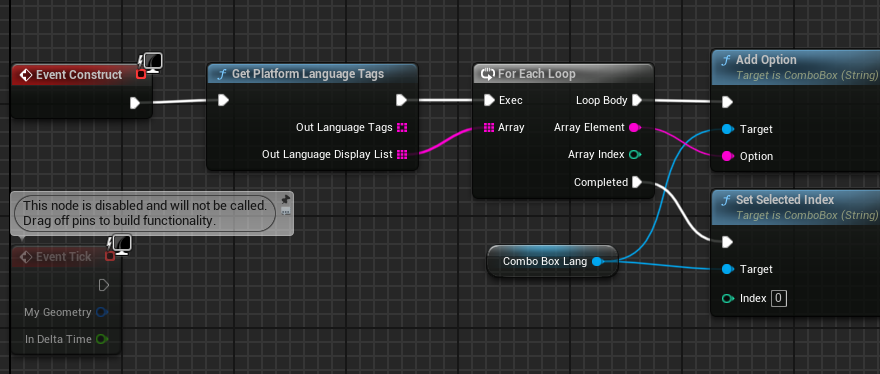The image size is (880, 374).
Task: Click Set Selected Index Target pin
Action: tap(728, 269)
